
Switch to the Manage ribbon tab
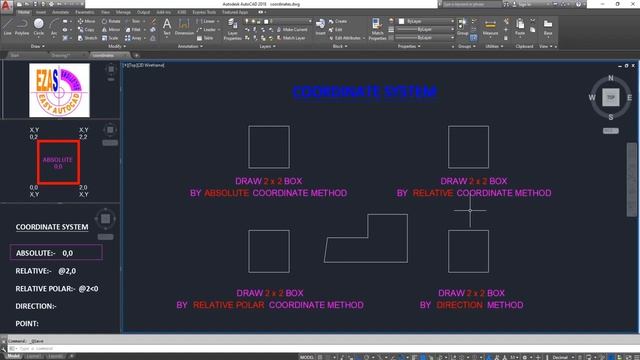point(123,12)
